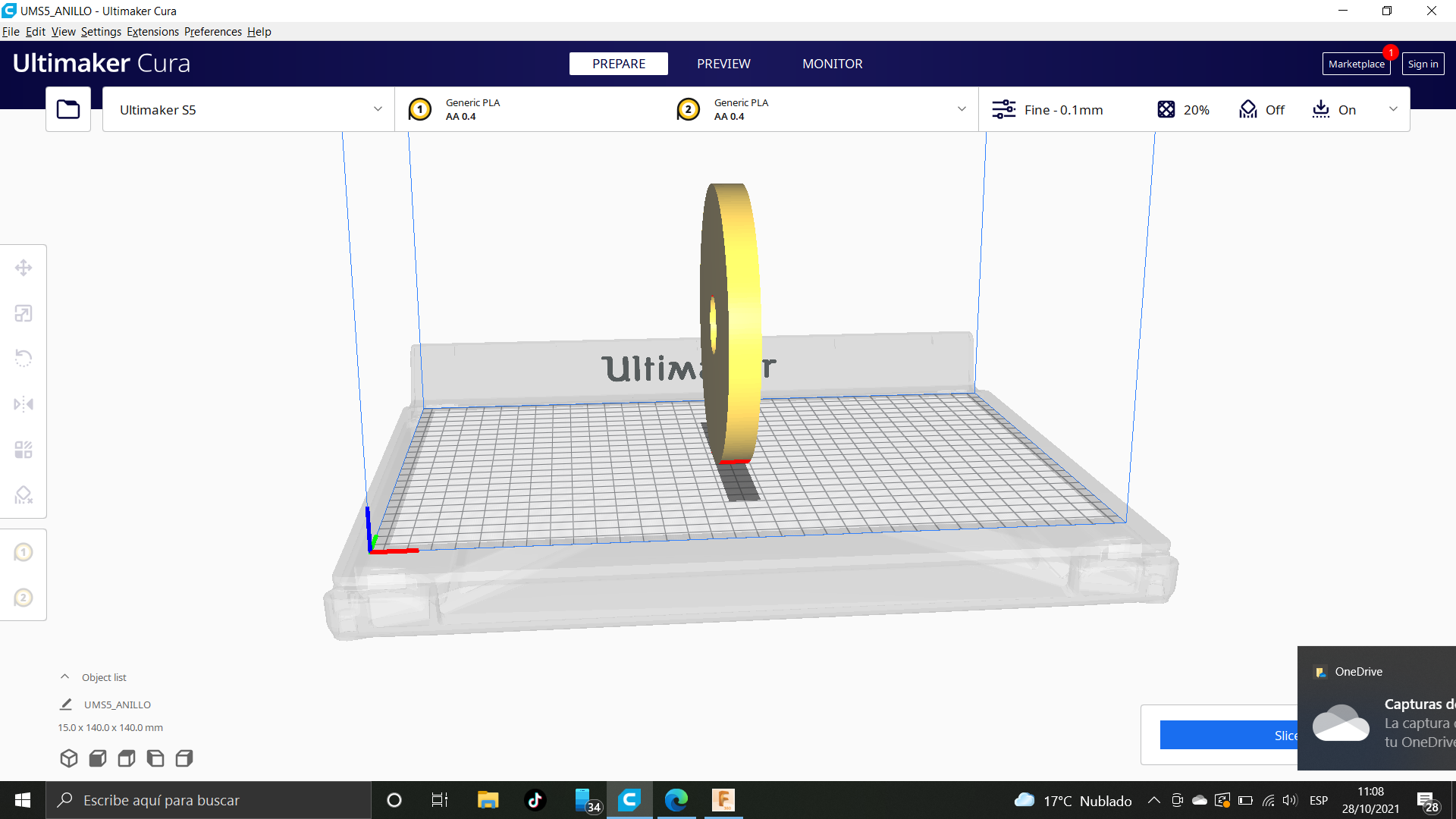Assign model to extruder 2
The height and width of the screenshot is (819, 1456).
click(x=24, y=598)
